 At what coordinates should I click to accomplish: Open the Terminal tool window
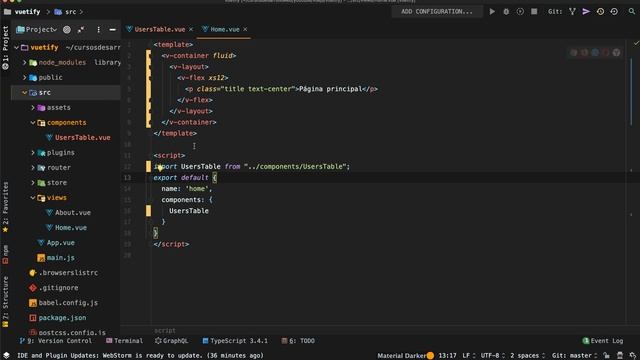click(x=124, y=341)
